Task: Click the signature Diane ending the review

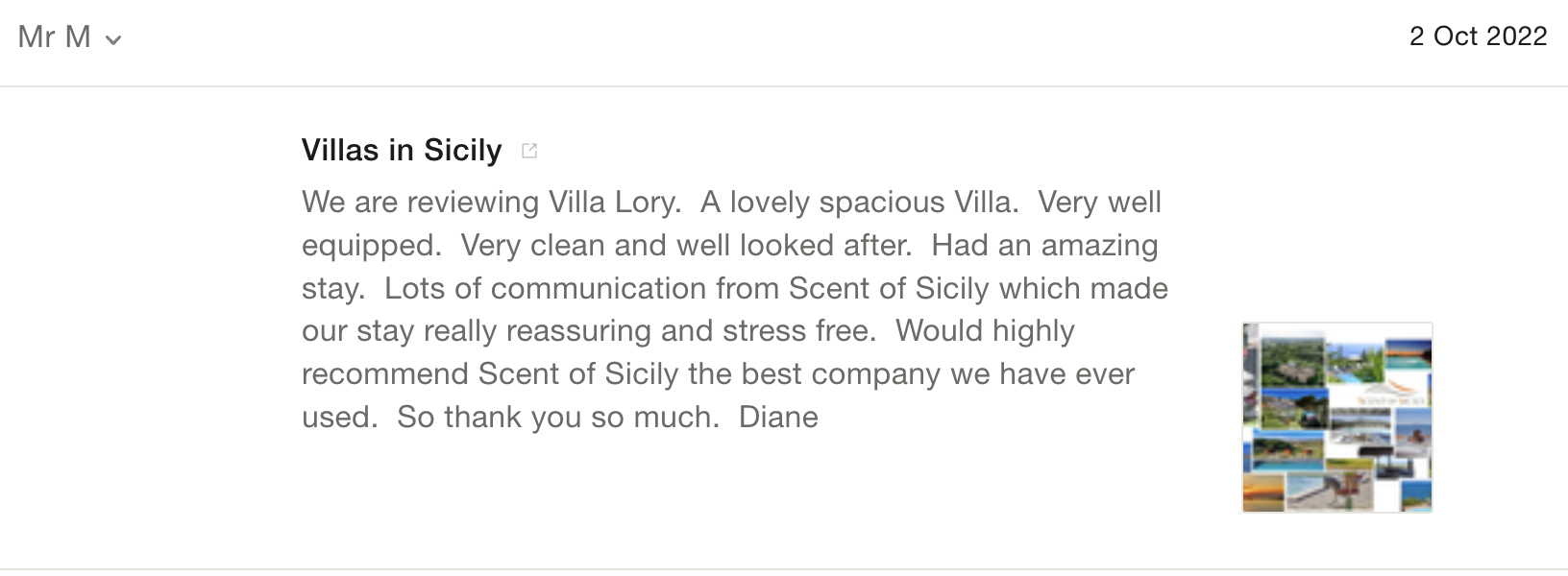Action: pyautogui.click(x=778, y=418)
